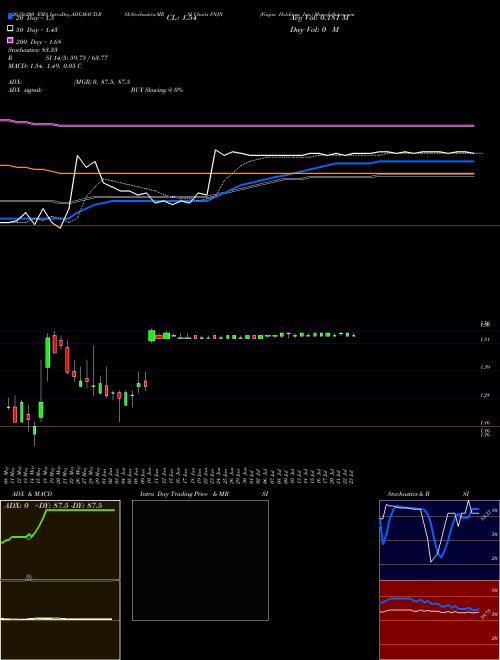Click the empty Intra Day Trading Price panel
Image resolution: width=500 pixels, height=660 pixels.
pos(200,560)
